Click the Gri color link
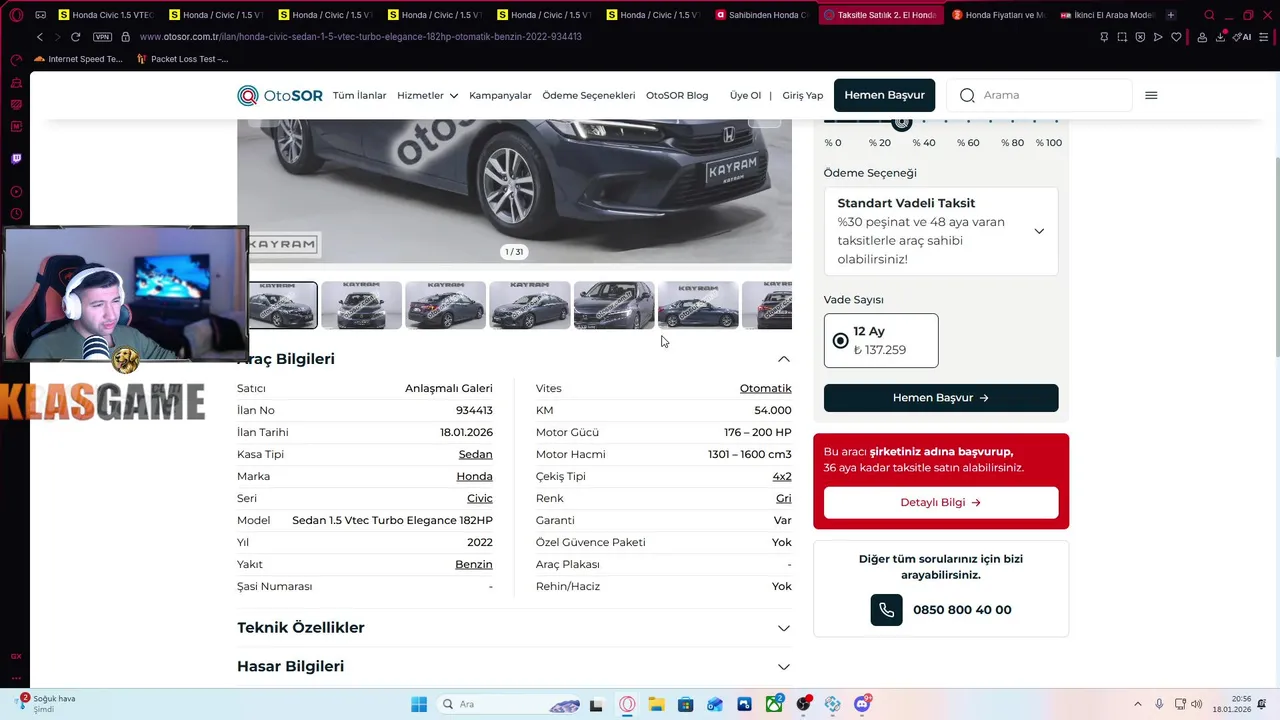Screen dimensions: 1280x720 point(784,498)
